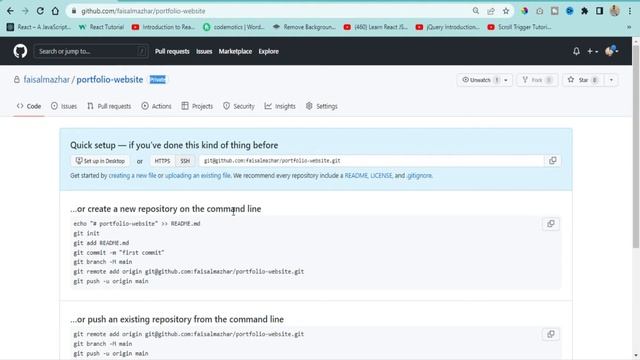Select SSH clone protocol
Viewport: 640px width, 360px height.
coord(185,161)
